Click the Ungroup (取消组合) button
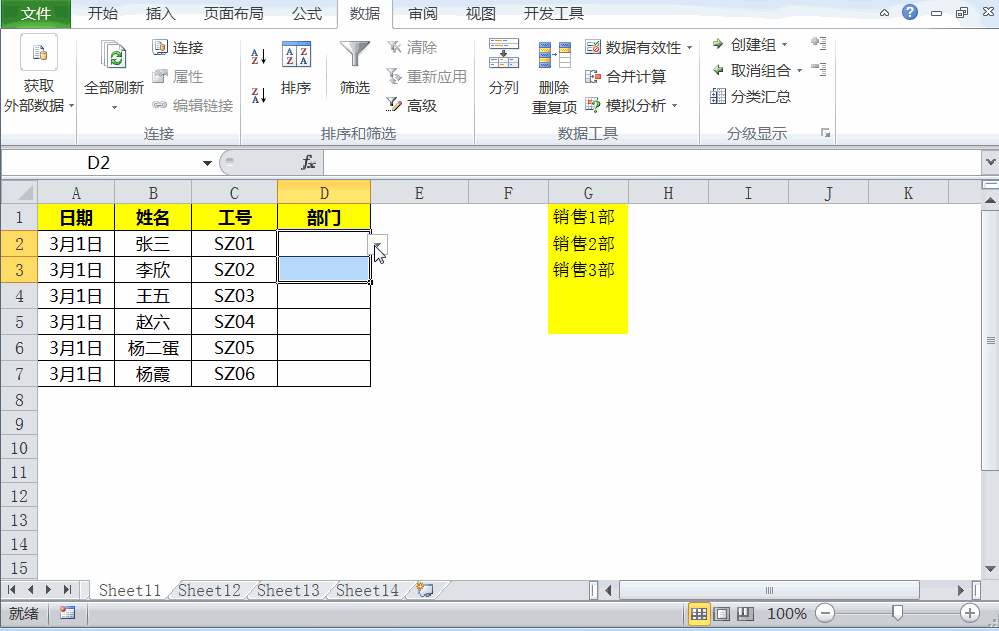The height and width of the screenshot is (631, 999). 752,70
